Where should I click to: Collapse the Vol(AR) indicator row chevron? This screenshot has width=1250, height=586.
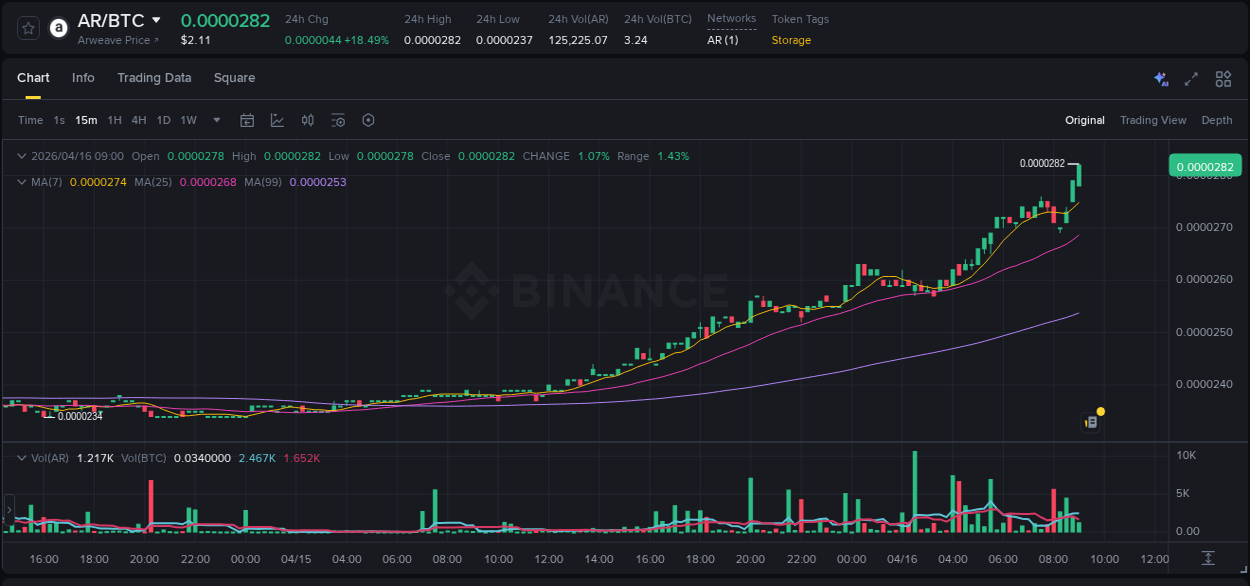tap(22, 458)
